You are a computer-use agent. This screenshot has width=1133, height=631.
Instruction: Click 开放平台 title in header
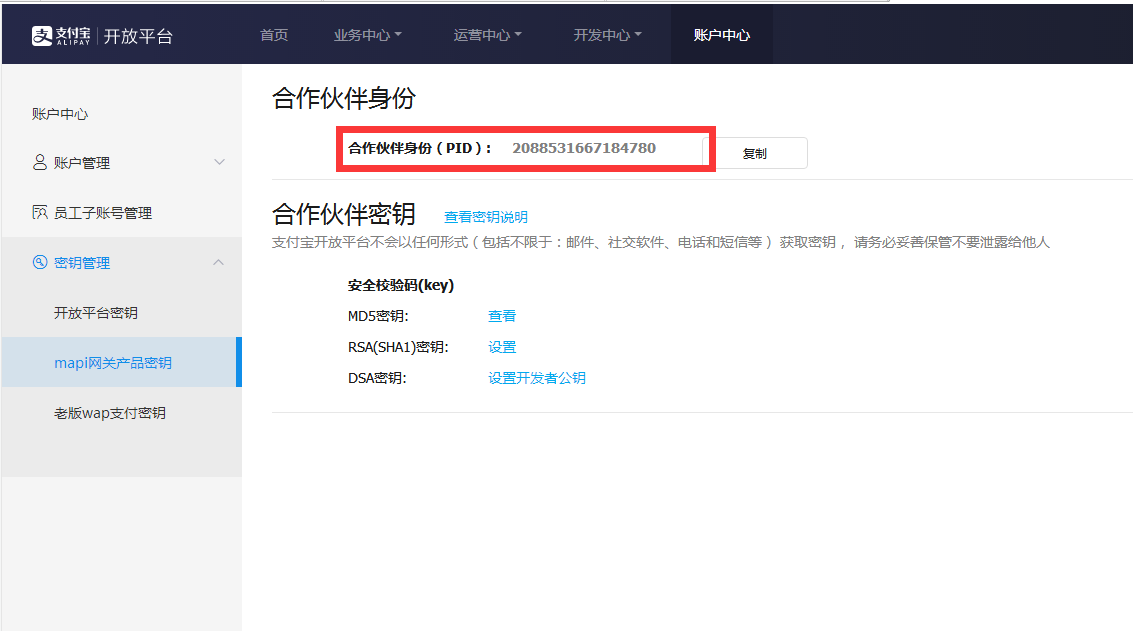tap(138, 36)
